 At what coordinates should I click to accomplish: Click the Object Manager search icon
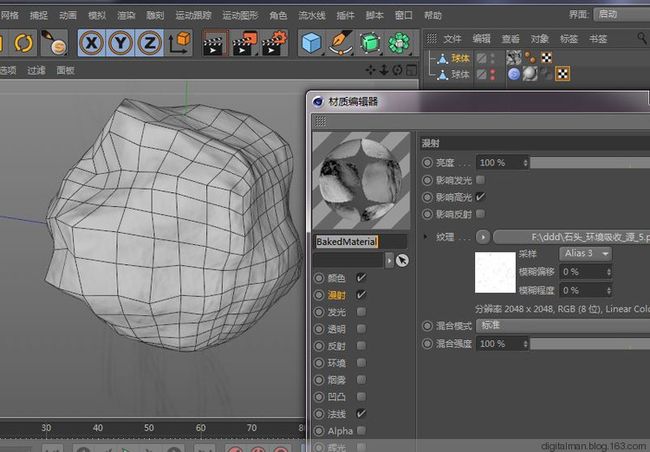642,39
